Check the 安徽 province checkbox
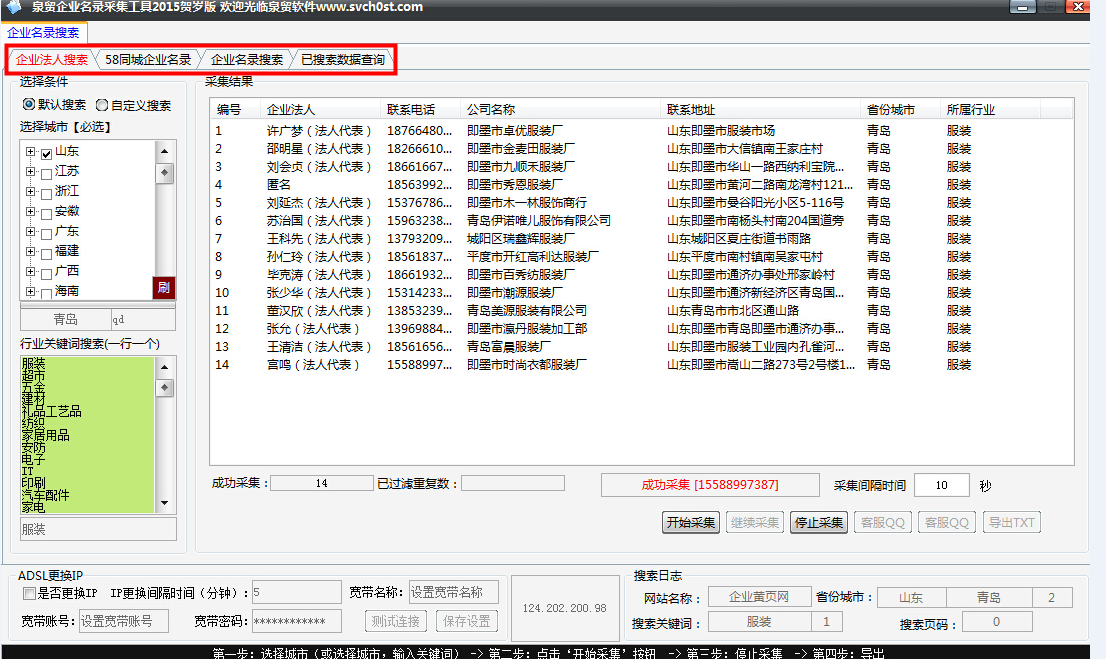 (x=47, y=214)
